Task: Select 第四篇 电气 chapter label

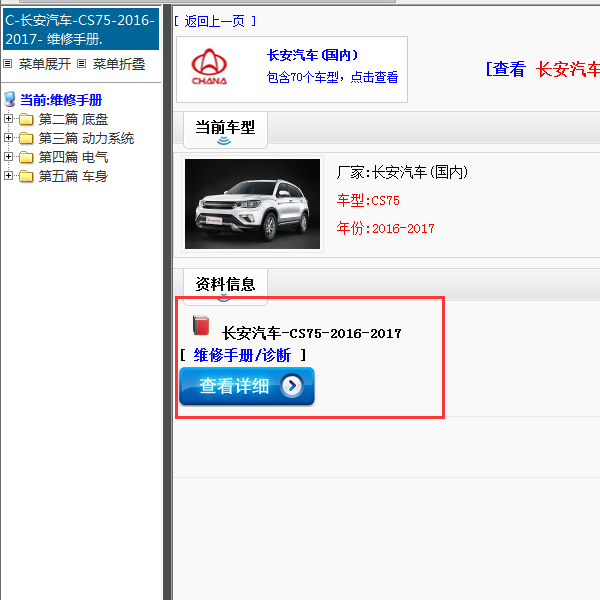Action: pyautogui.click(x=73, y=157)
